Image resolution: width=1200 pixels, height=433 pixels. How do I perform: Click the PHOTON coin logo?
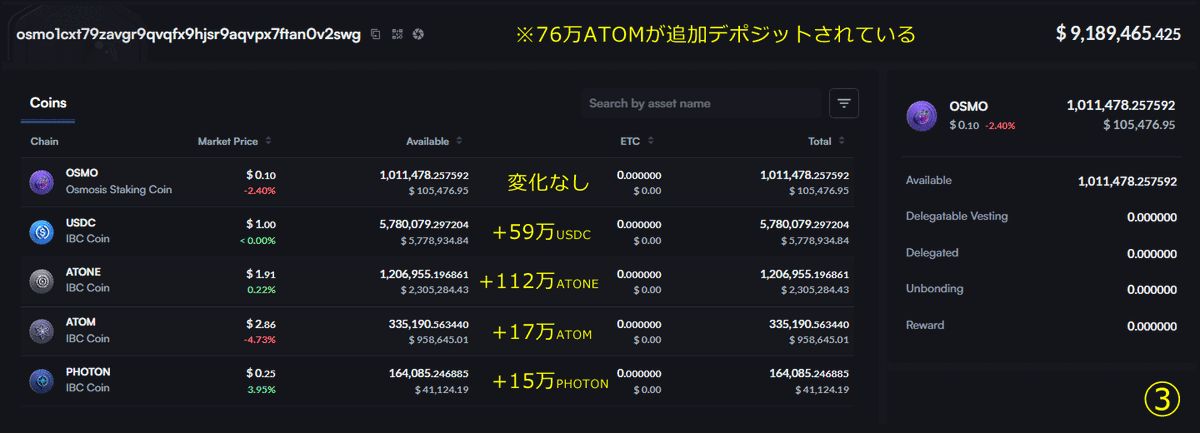[41, 380]
